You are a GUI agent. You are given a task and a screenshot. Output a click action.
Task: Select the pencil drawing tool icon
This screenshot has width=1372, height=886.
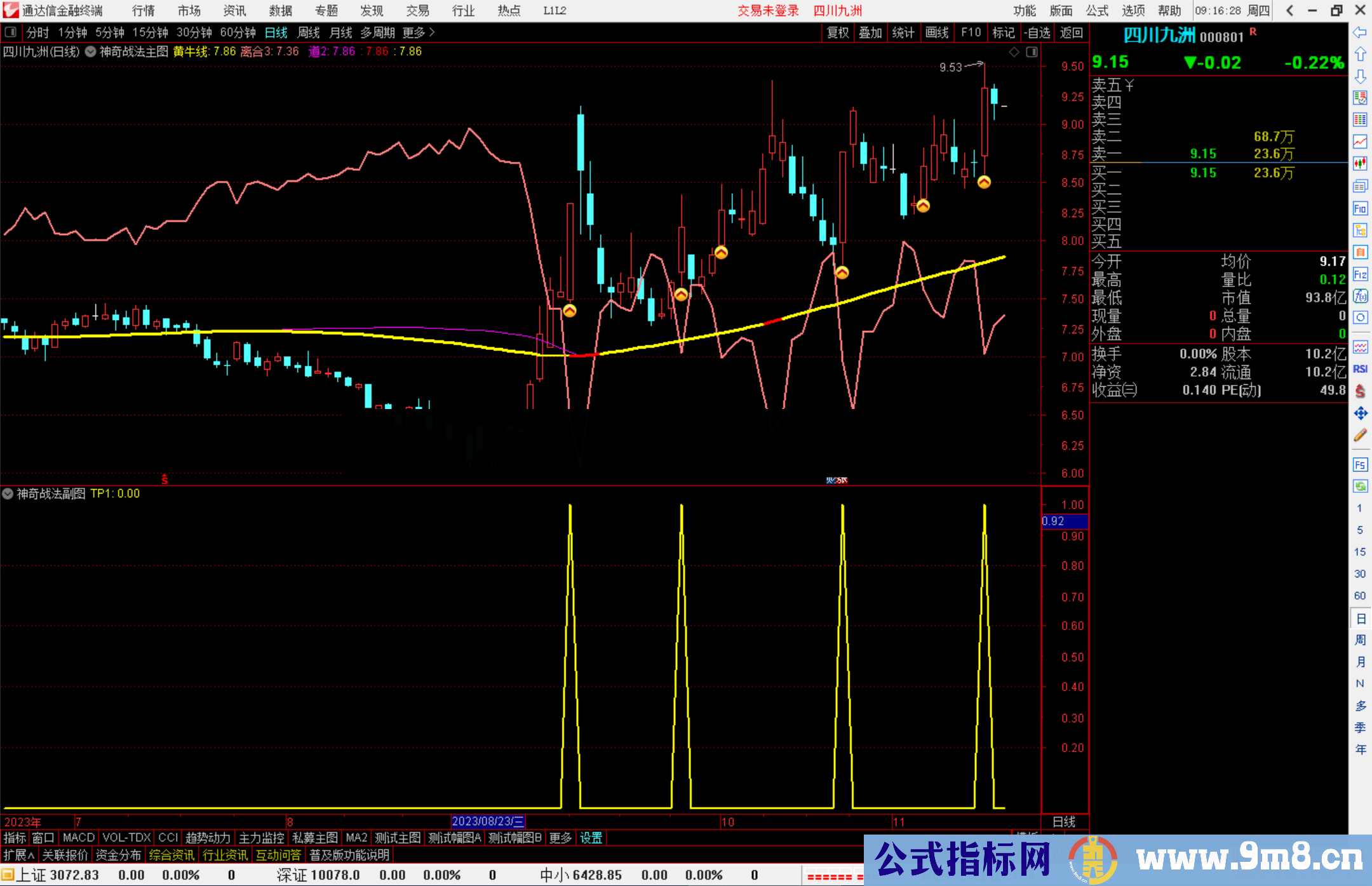(1360, 435)
